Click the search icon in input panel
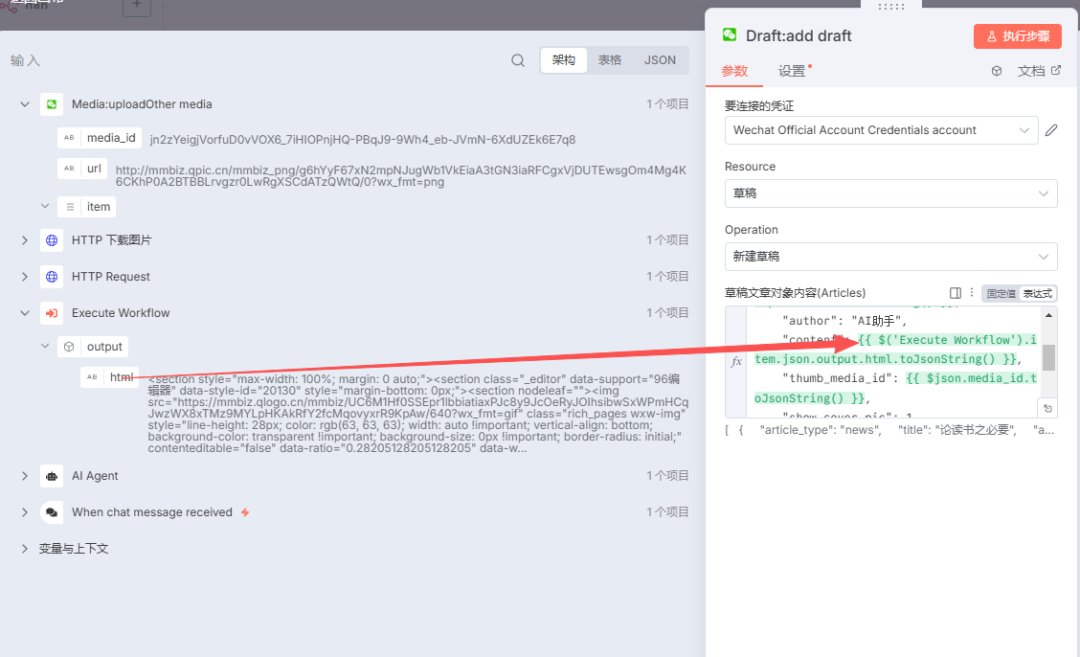 coord(518,61)
